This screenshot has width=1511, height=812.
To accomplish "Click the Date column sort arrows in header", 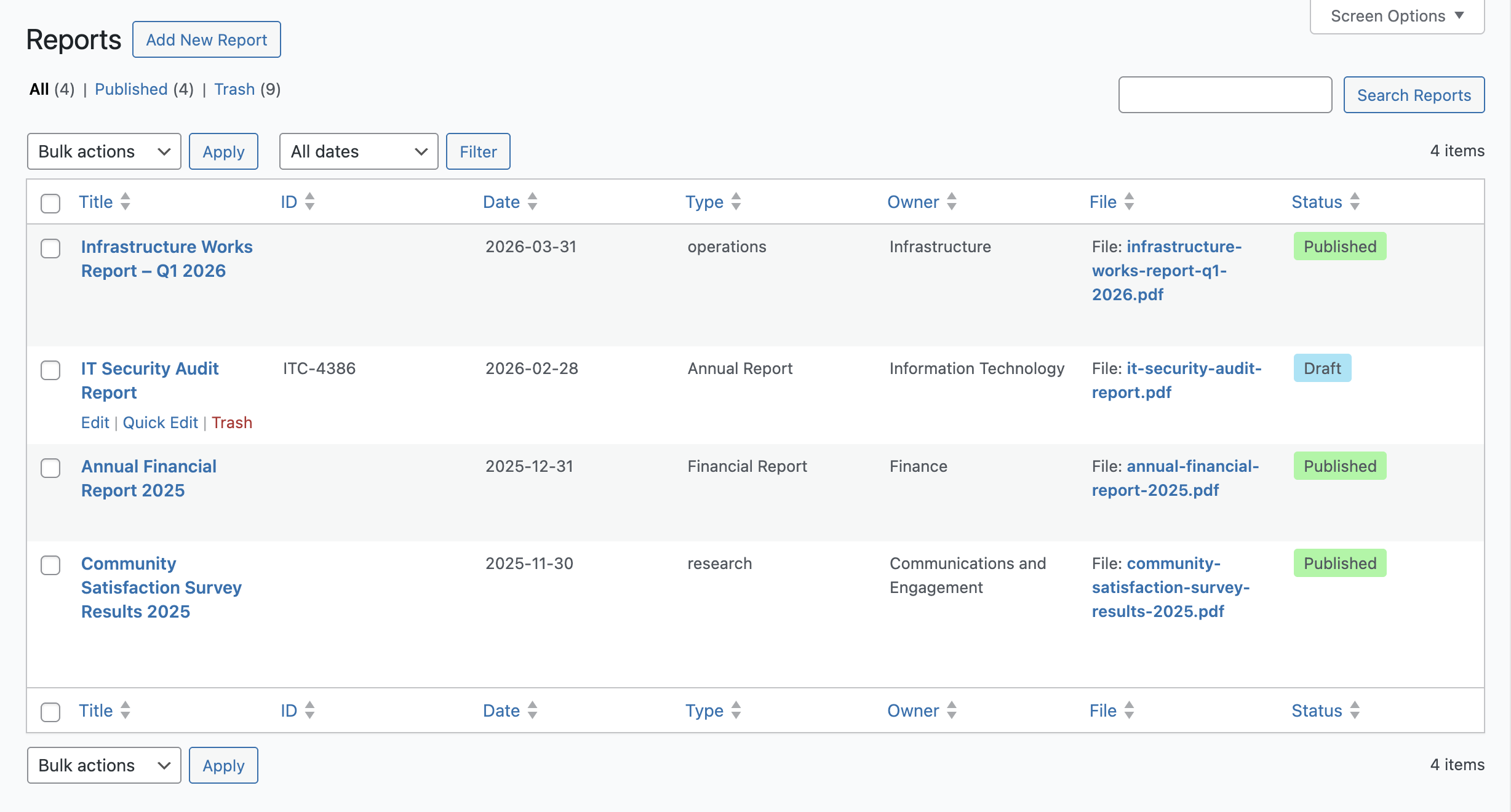I will (x=533, y=202).
